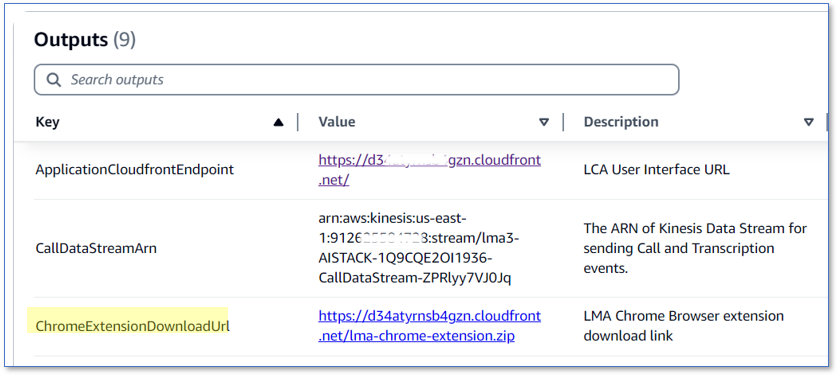Open the lma-chrome-extension.zip download link

[x=430, y=326]
